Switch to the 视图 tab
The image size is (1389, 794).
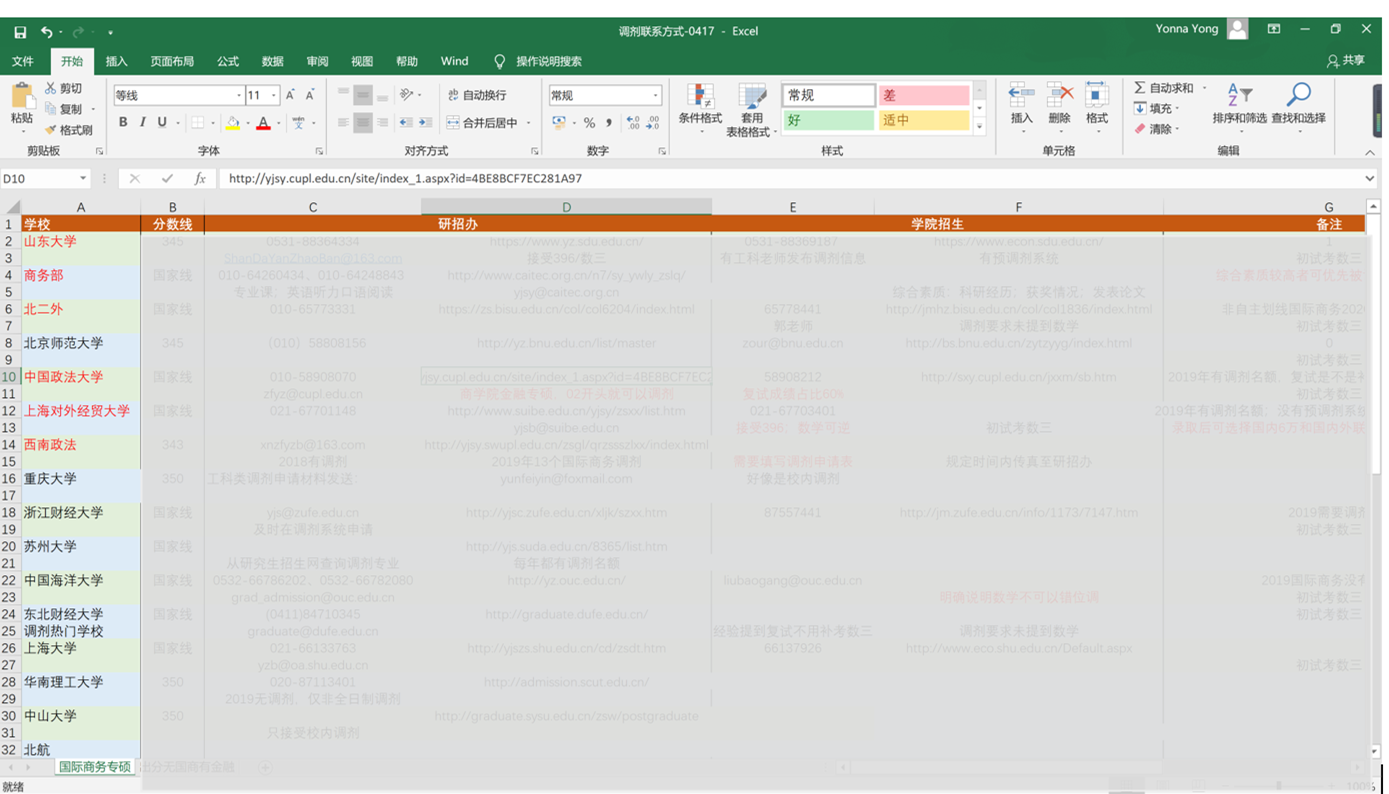click(362, 61)
